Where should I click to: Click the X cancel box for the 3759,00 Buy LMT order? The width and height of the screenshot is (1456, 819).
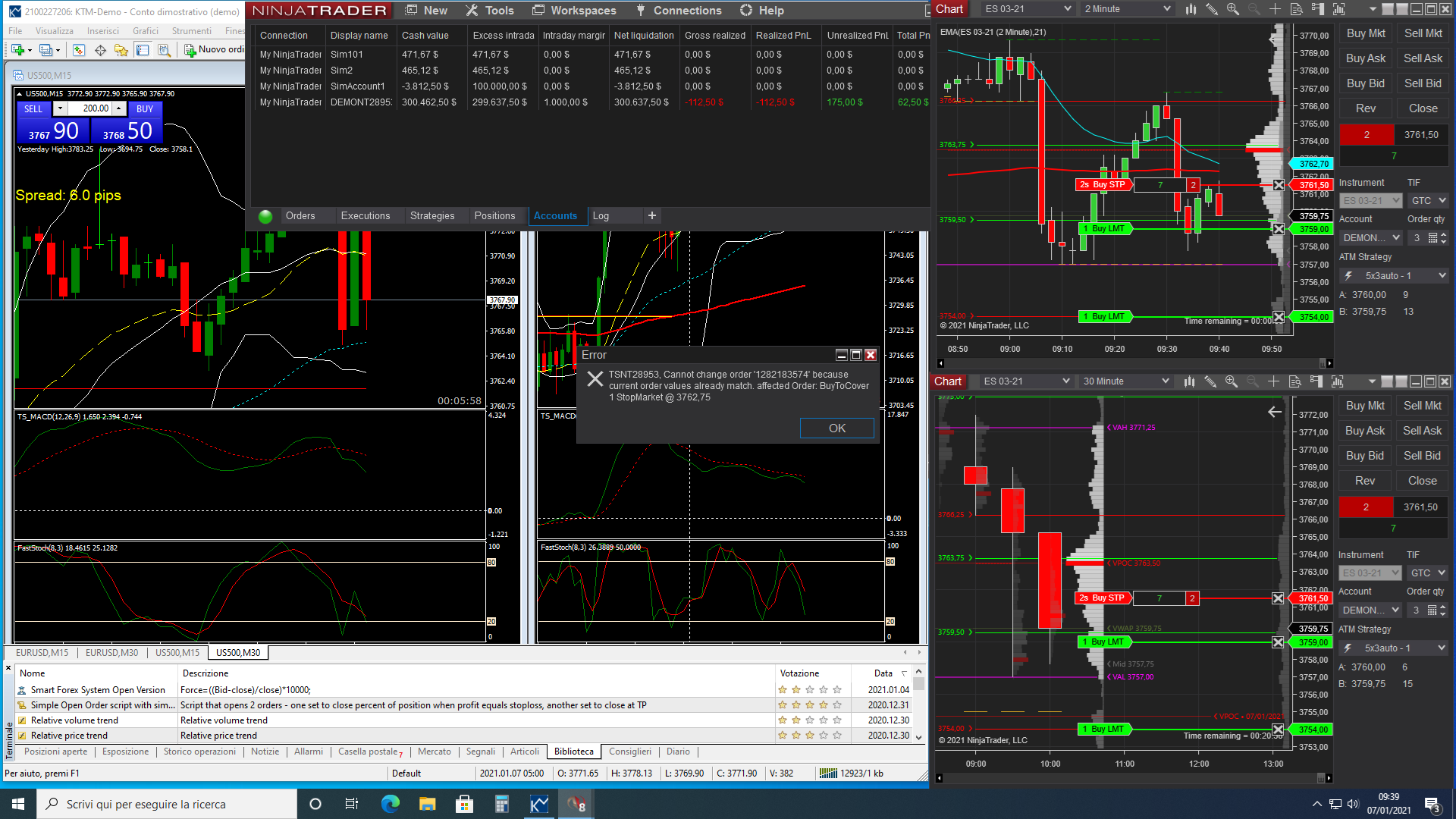[x=1279, y=229]
